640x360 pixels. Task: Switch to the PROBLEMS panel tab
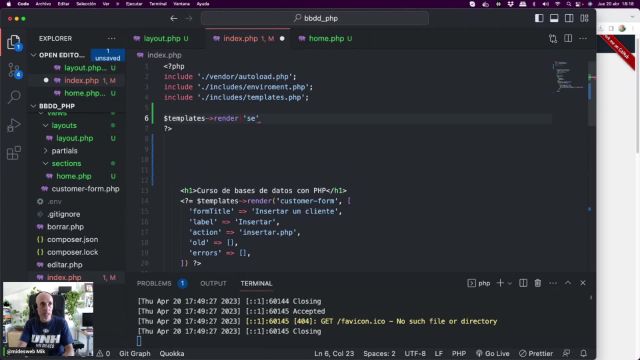click(154, 283)
